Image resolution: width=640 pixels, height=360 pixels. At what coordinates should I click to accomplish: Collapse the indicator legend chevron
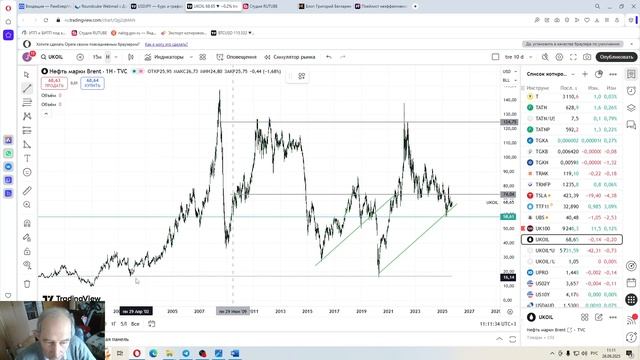46,114
